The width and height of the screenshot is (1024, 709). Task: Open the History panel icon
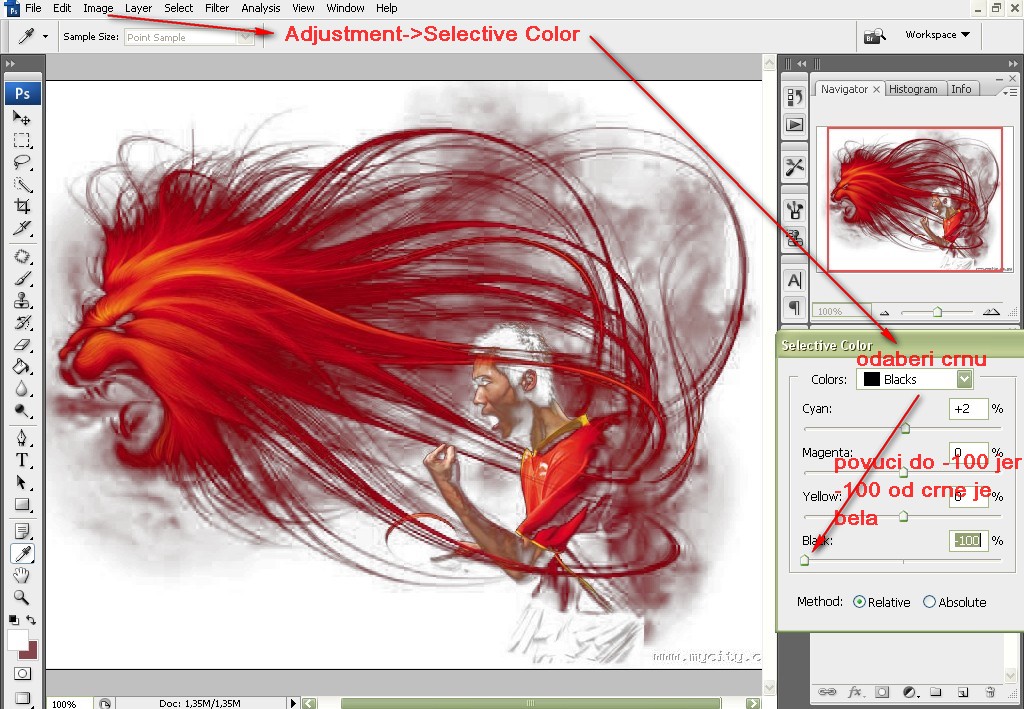point(794,97)
